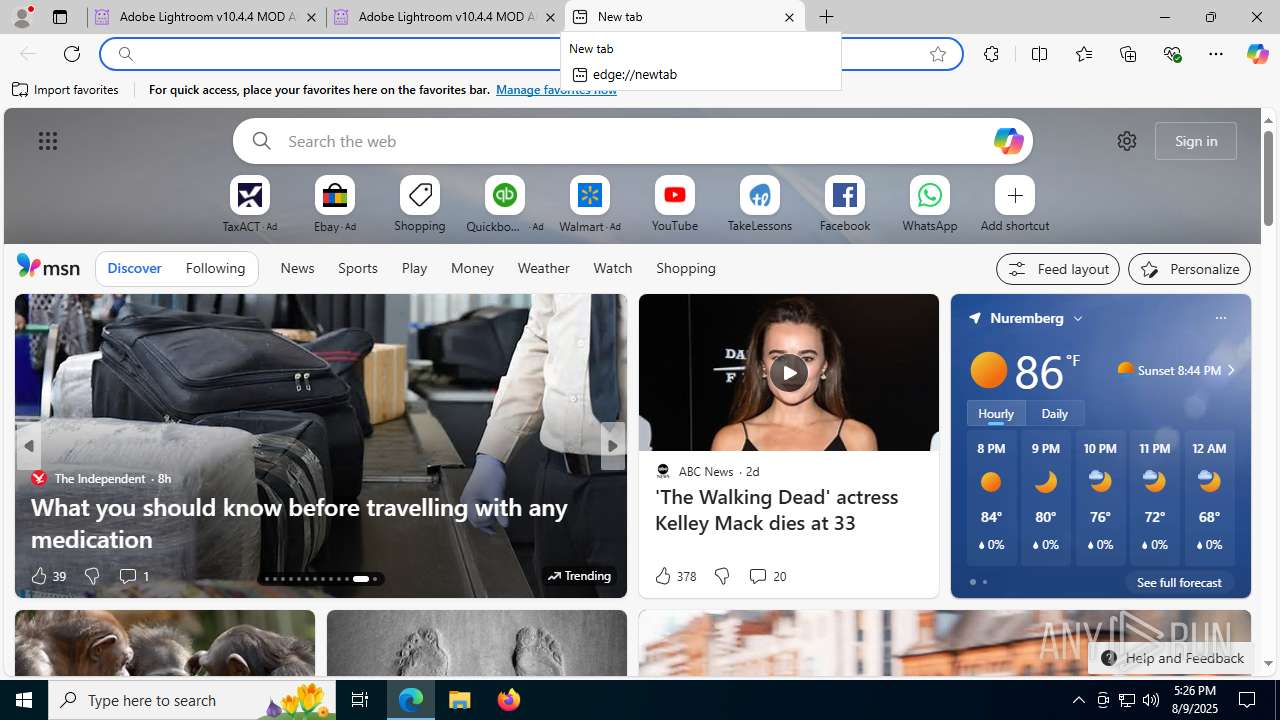Open the Facebook shortcut
1280x720 pixels.
845,204
